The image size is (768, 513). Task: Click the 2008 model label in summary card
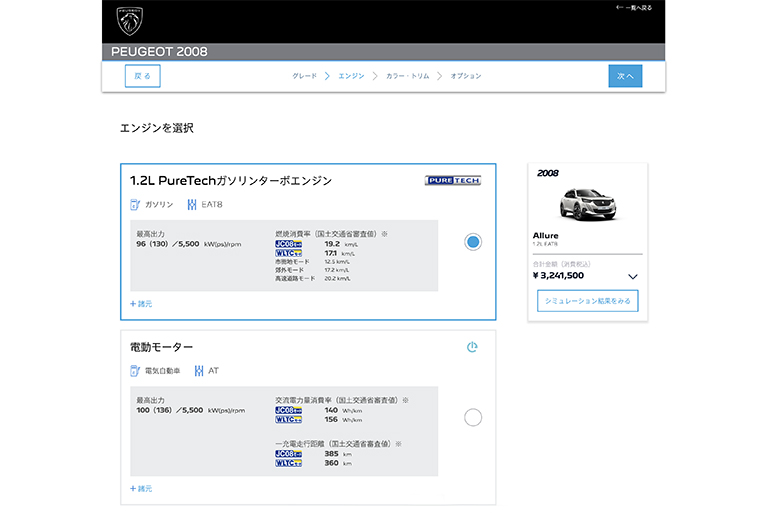coord(548,173)
